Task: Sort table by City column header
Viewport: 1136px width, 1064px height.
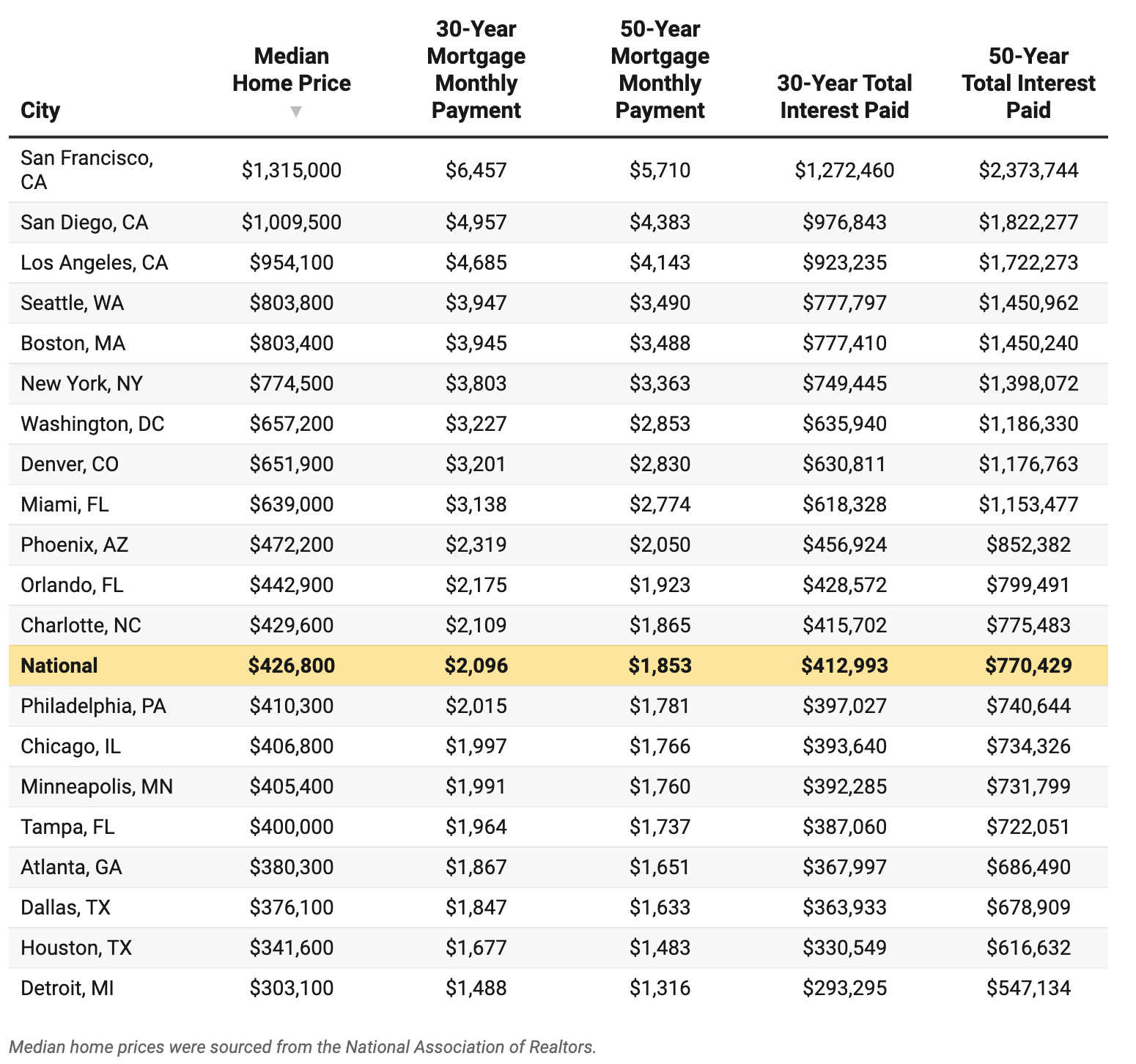Action: [40, 110]
